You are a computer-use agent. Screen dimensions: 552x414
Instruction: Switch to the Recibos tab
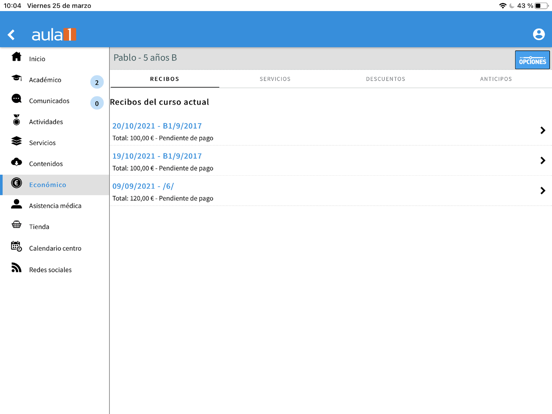[x=165, y=79]
